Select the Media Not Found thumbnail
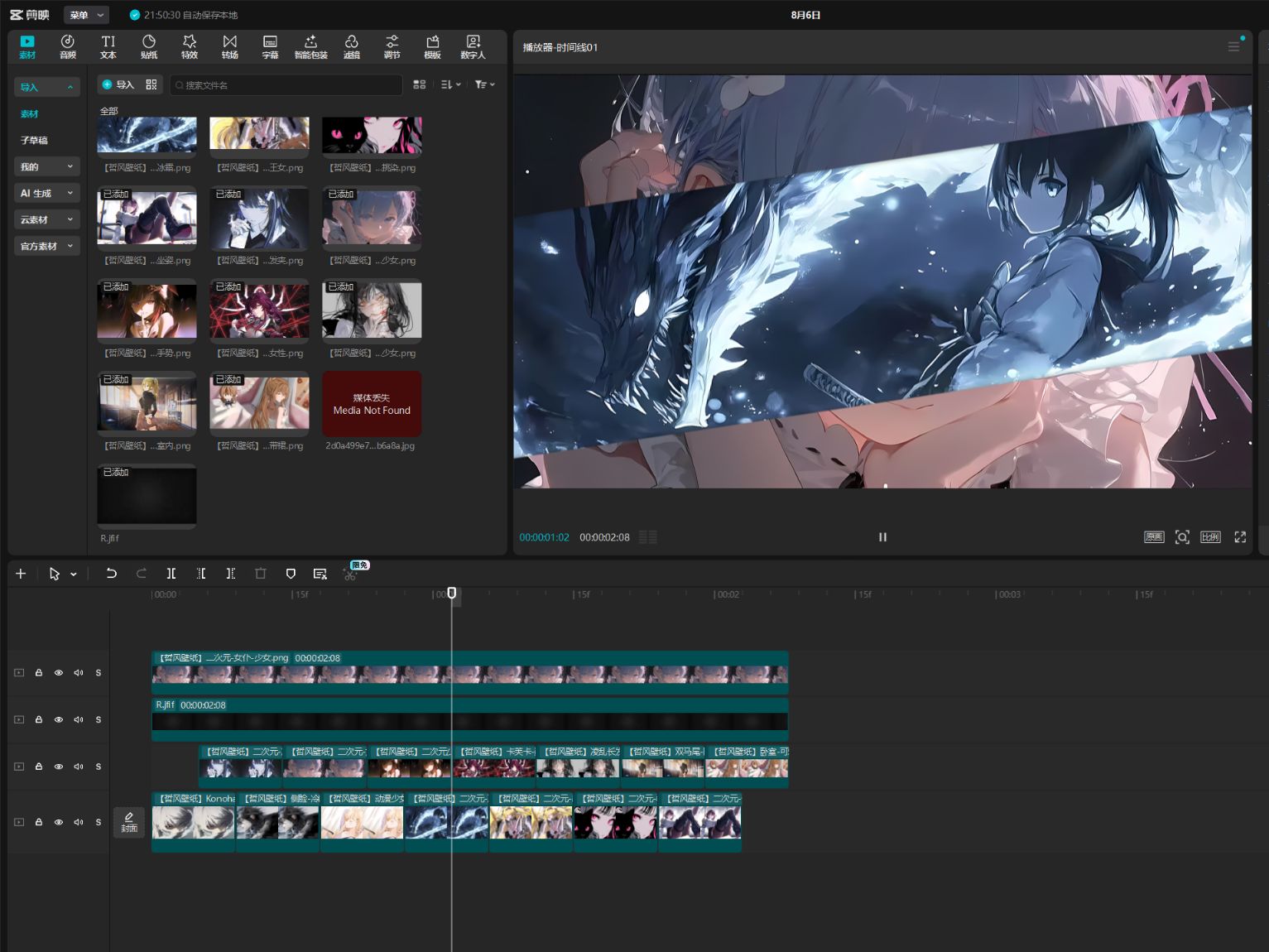Image resolution: width=1269 pixels, height=952 pixels. click(372, 404)
